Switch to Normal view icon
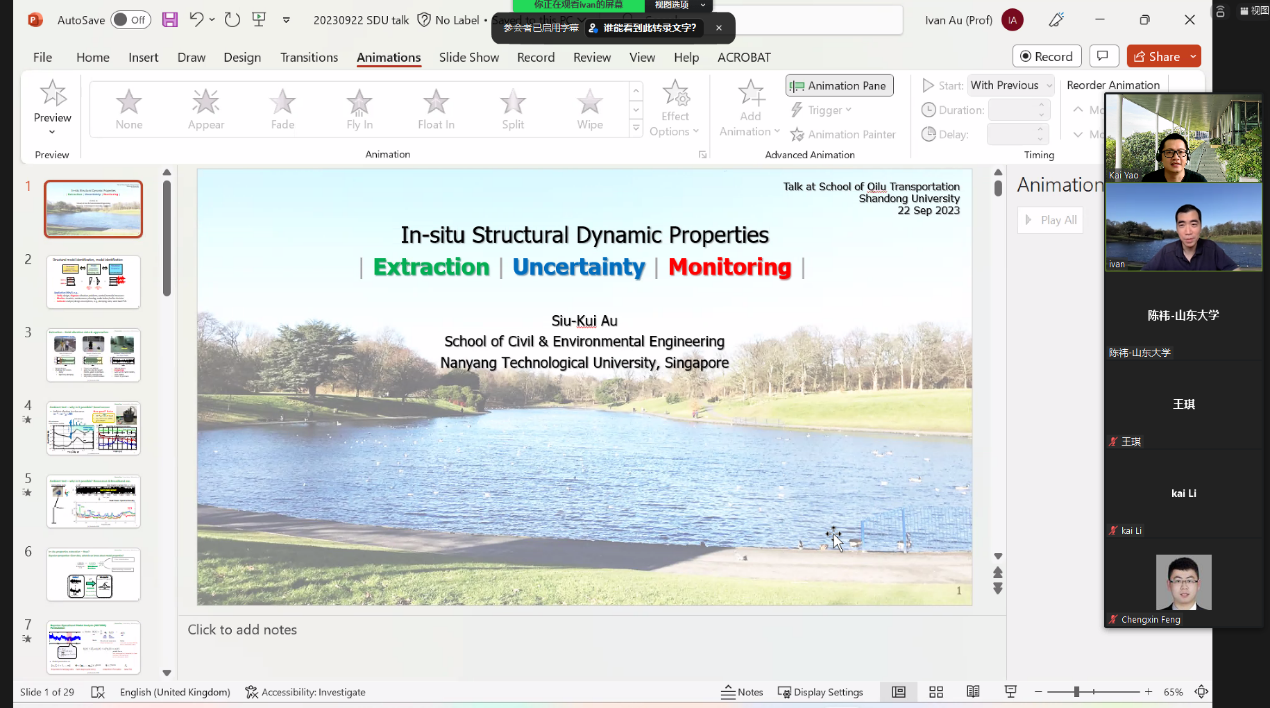Screen dimensions: 1270x708 (x=898, y=692)
